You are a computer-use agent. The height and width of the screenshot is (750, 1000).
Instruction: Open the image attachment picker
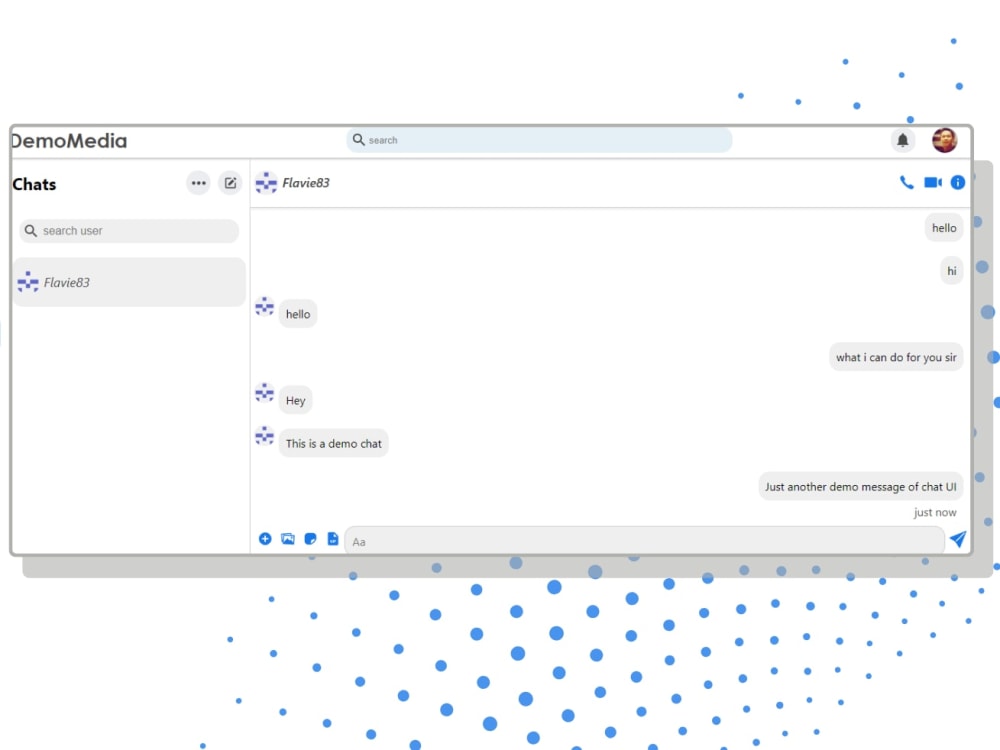pos(288,538)
